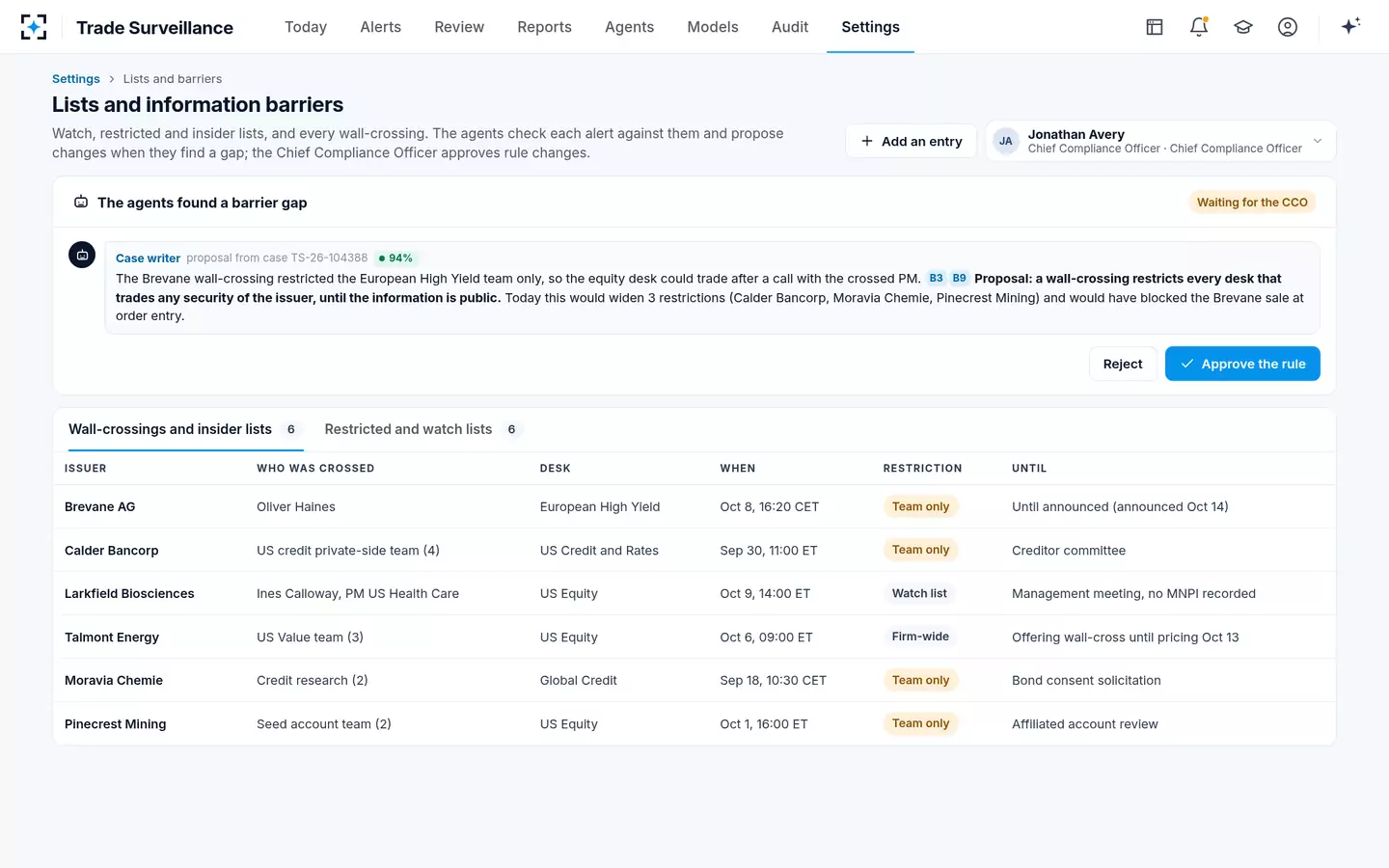Click the Firm-wide tag for Talmont Energy
This screenshot has height=868, width=1389.
[920, 637]
